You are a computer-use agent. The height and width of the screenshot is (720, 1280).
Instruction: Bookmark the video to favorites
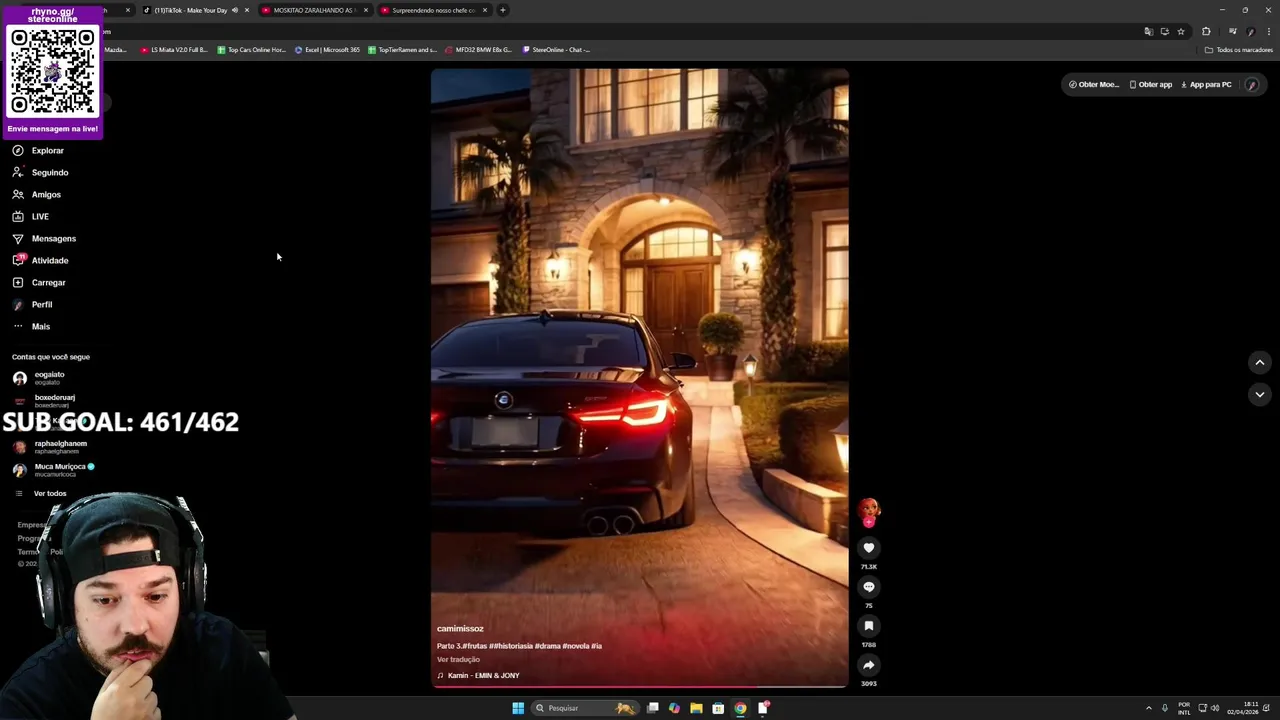868,626
